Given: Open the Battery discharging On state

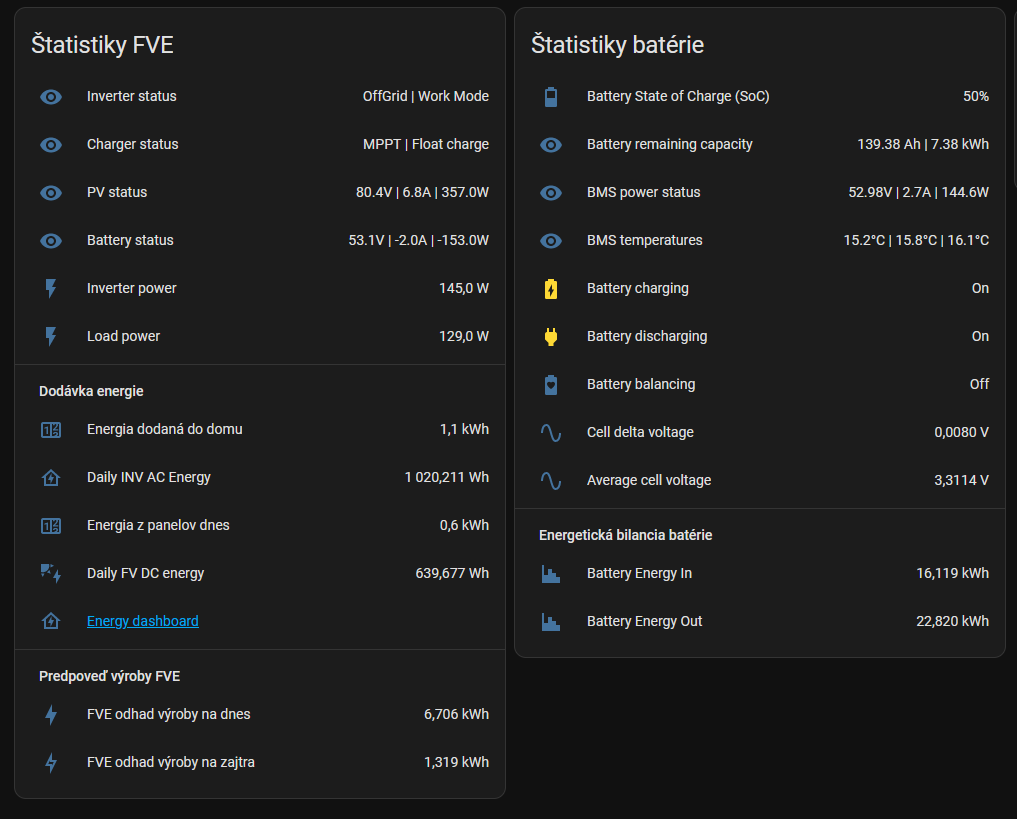Looking at the screenshot, I should point(979,337).
